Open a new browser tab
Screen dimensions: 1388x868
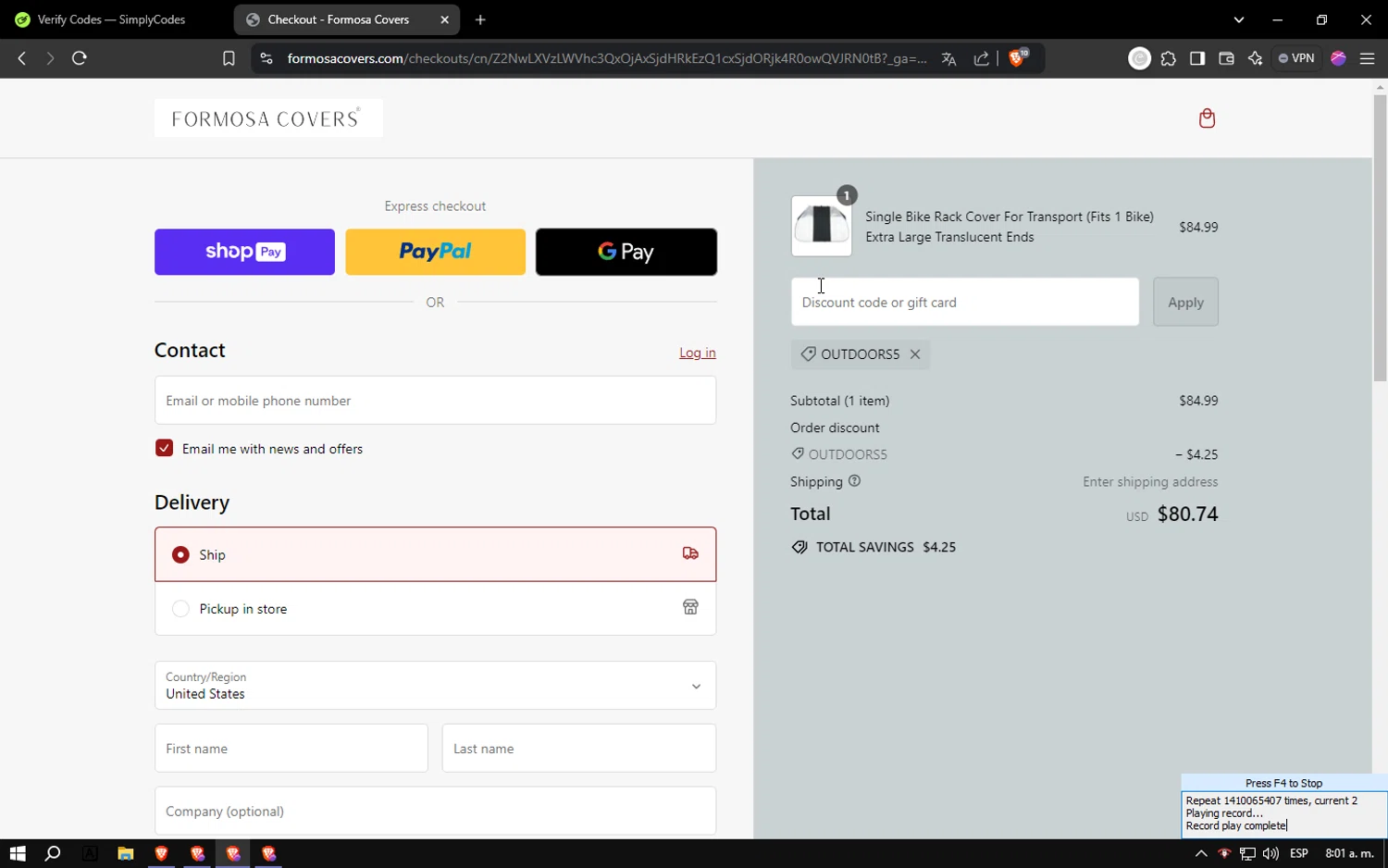pos(480,19)
